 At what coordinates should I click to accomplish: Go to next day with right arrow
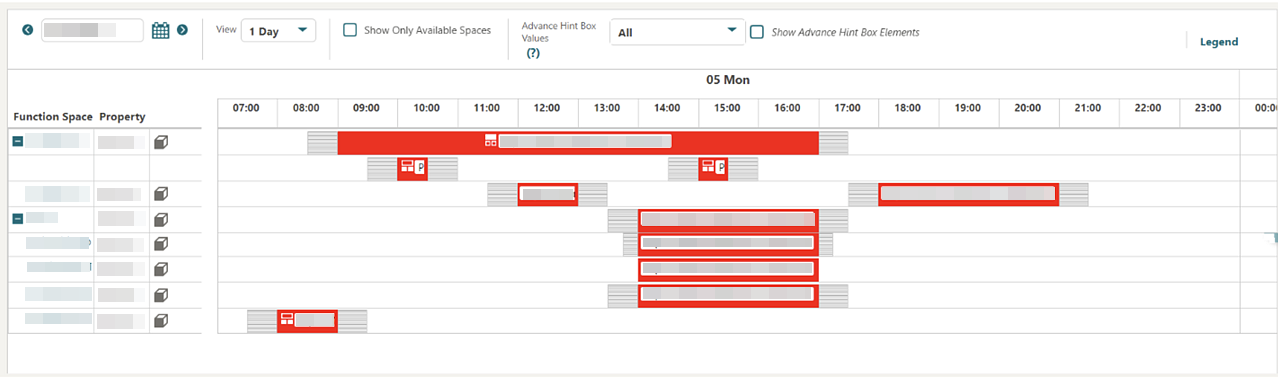(x=182, y=30)
